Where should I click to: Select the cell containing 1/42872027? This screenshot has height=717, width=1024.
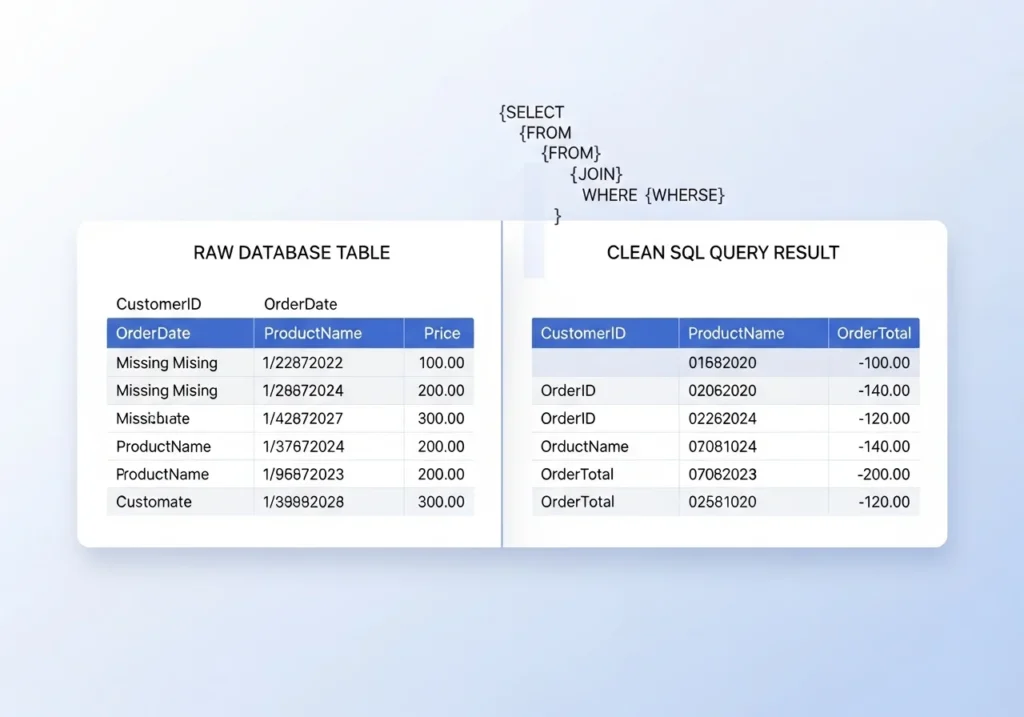[x=302, y=418]
